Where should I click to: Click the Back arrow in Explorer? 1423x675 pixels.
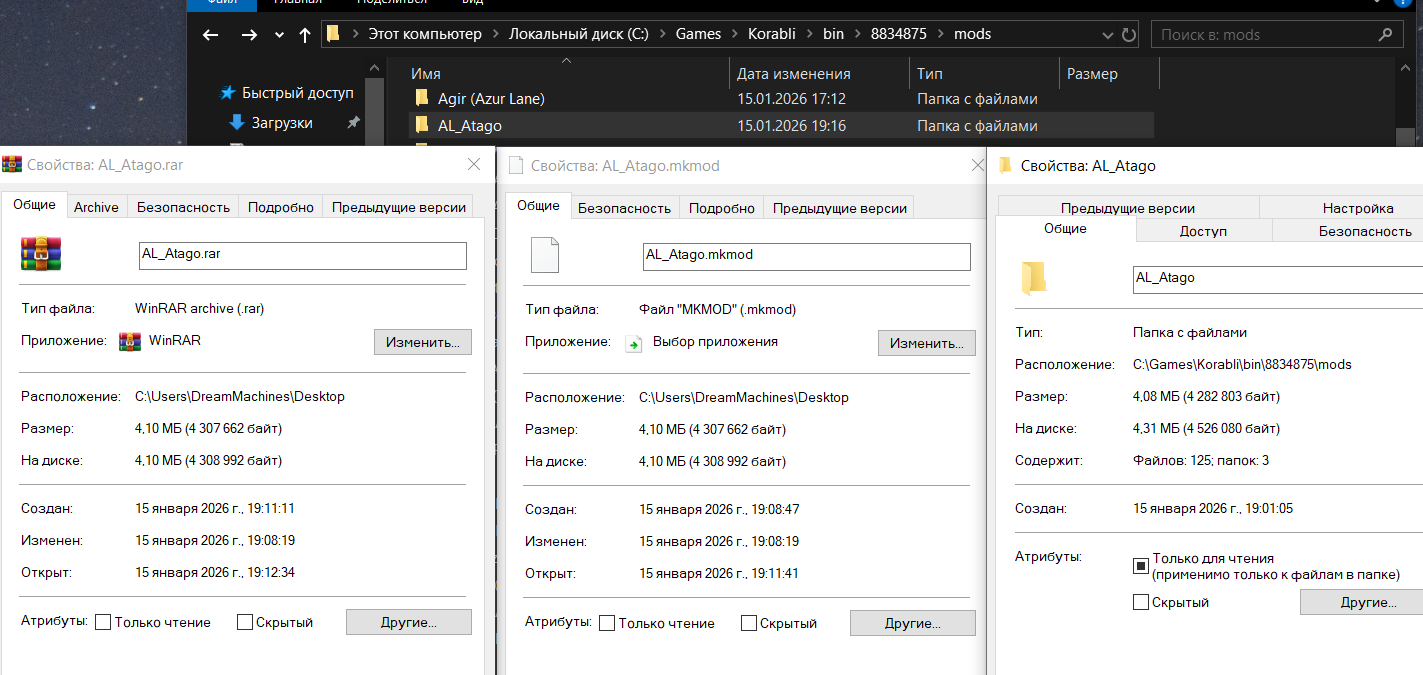[x=210, y=35]
